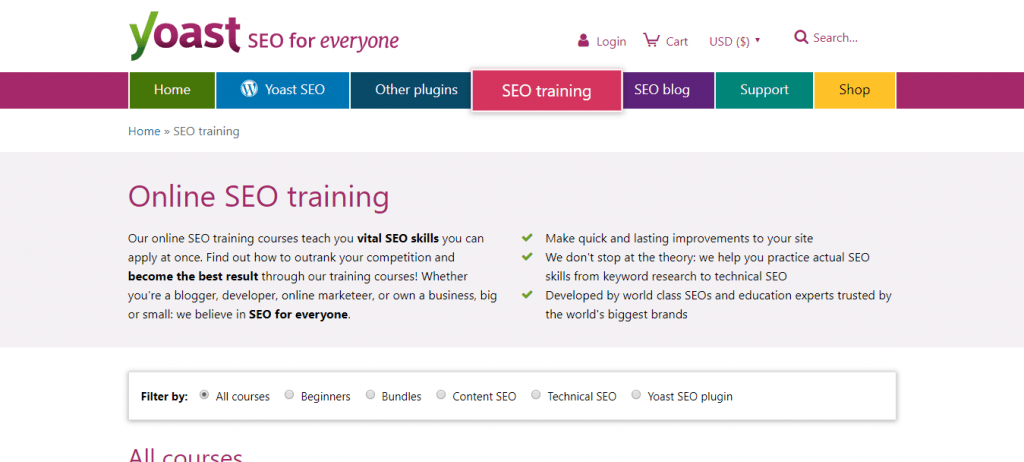Select the Beginners filter radio button

click(289, 395)
